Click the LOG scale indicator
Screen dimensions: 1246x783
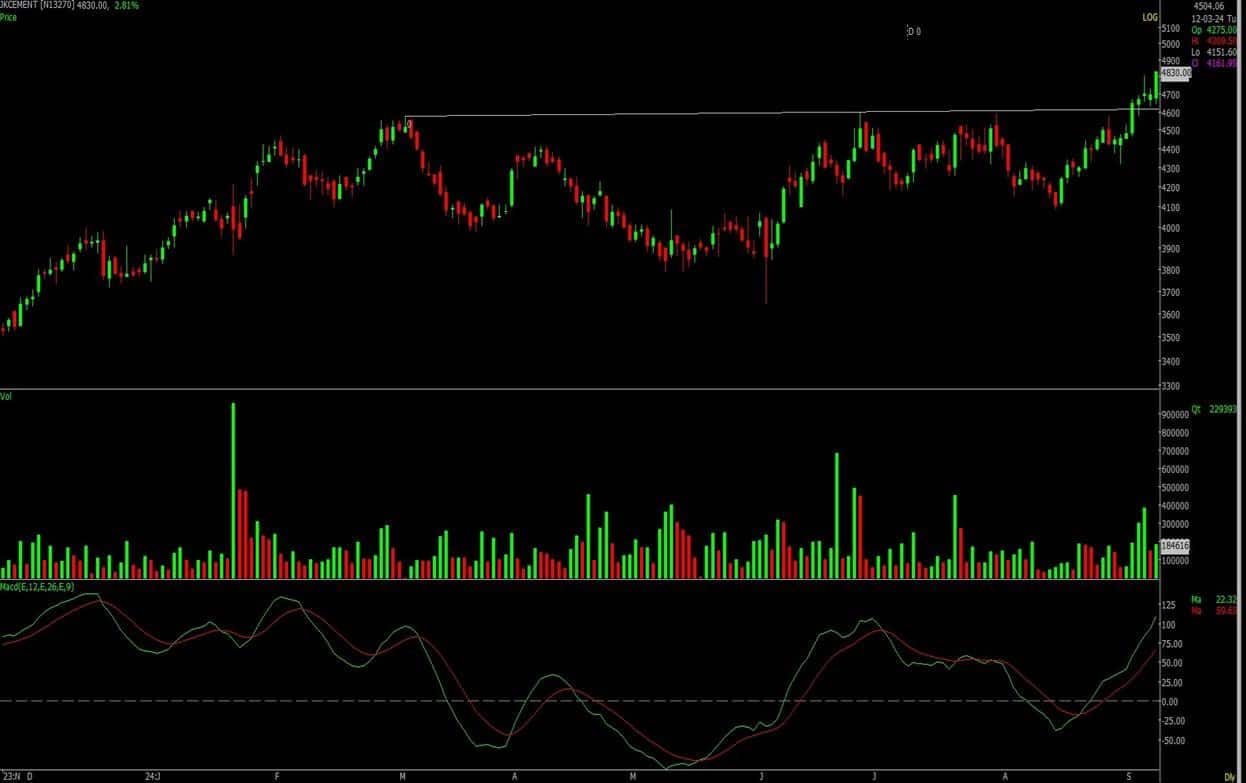1150,18
